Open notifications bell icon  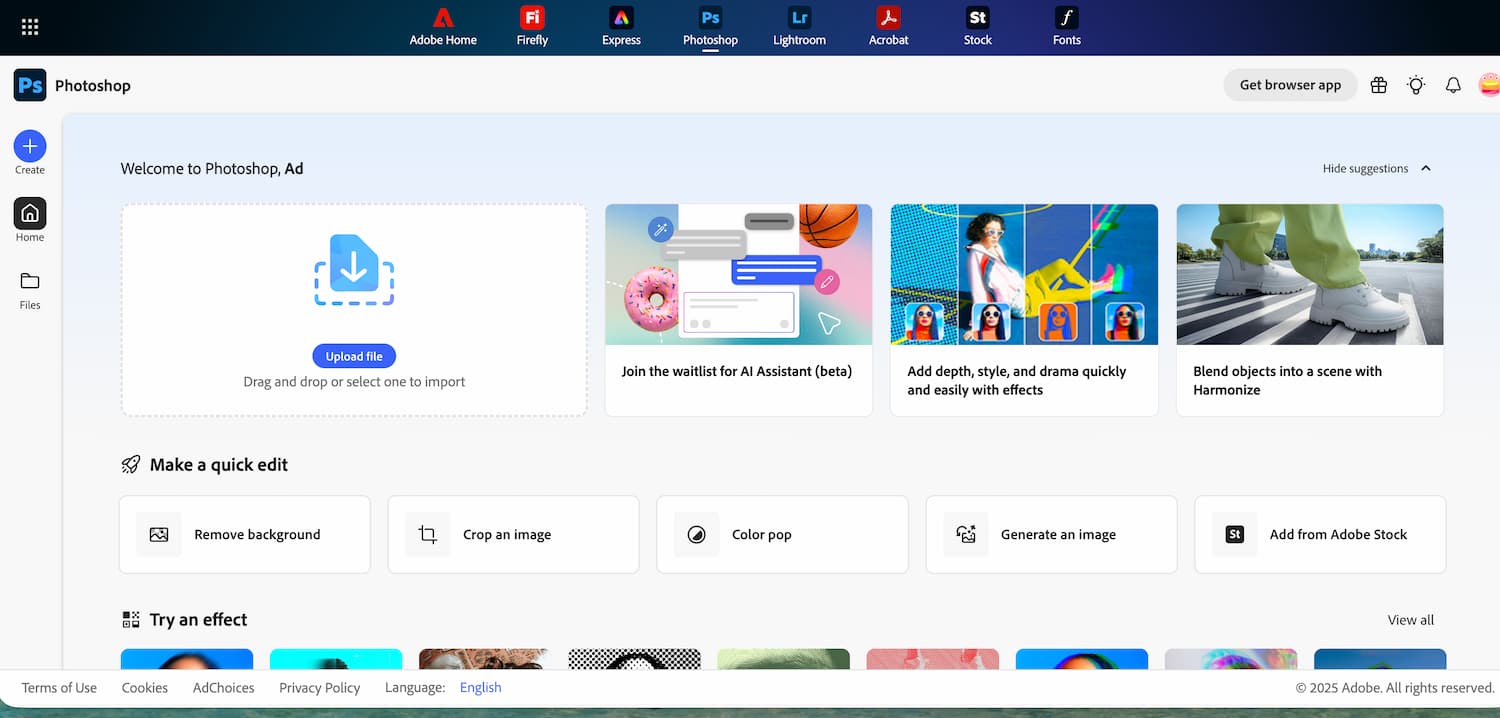1453,85
